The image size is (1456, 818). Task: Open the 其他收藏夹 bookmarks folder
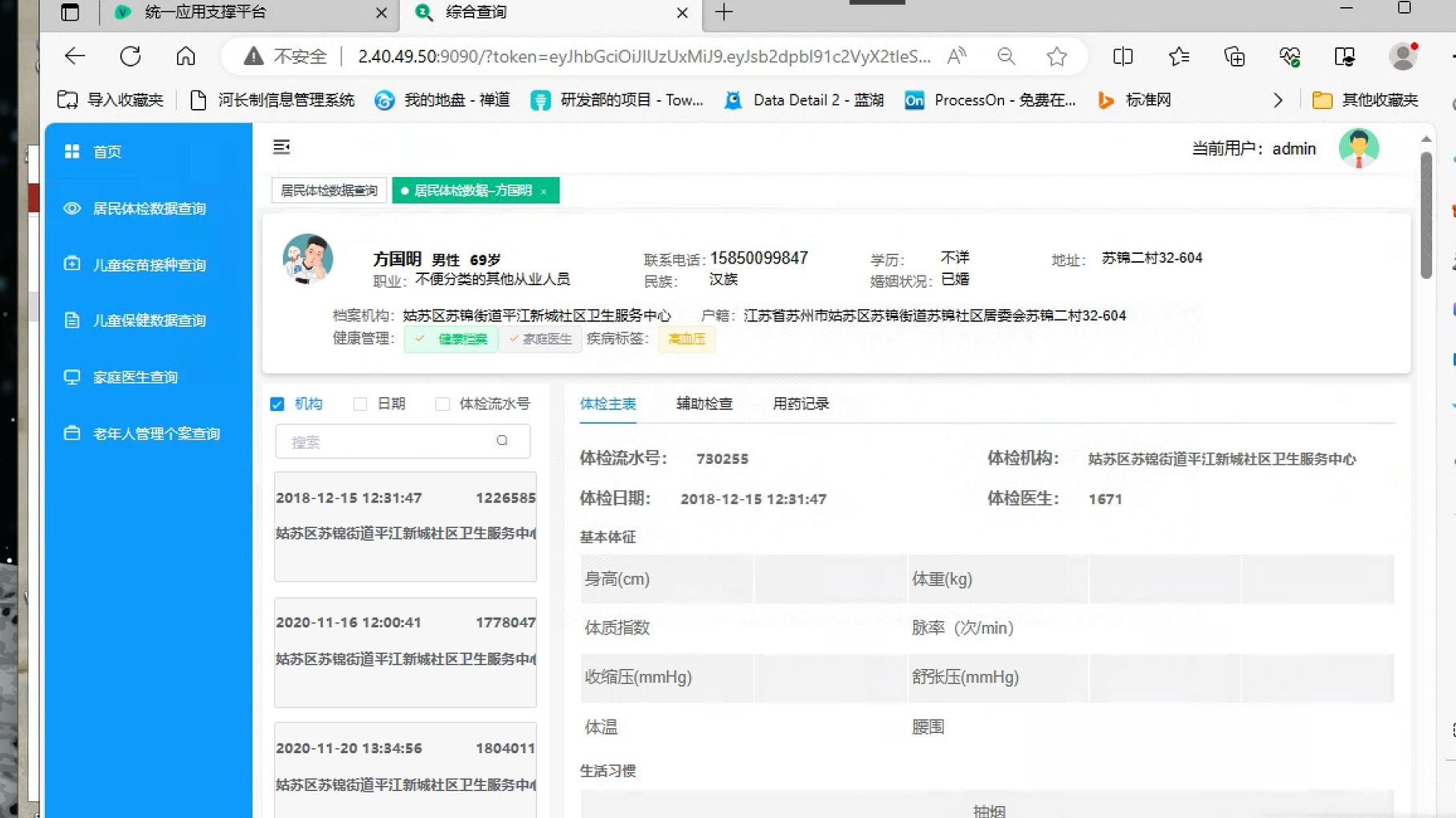(1365, 100)
